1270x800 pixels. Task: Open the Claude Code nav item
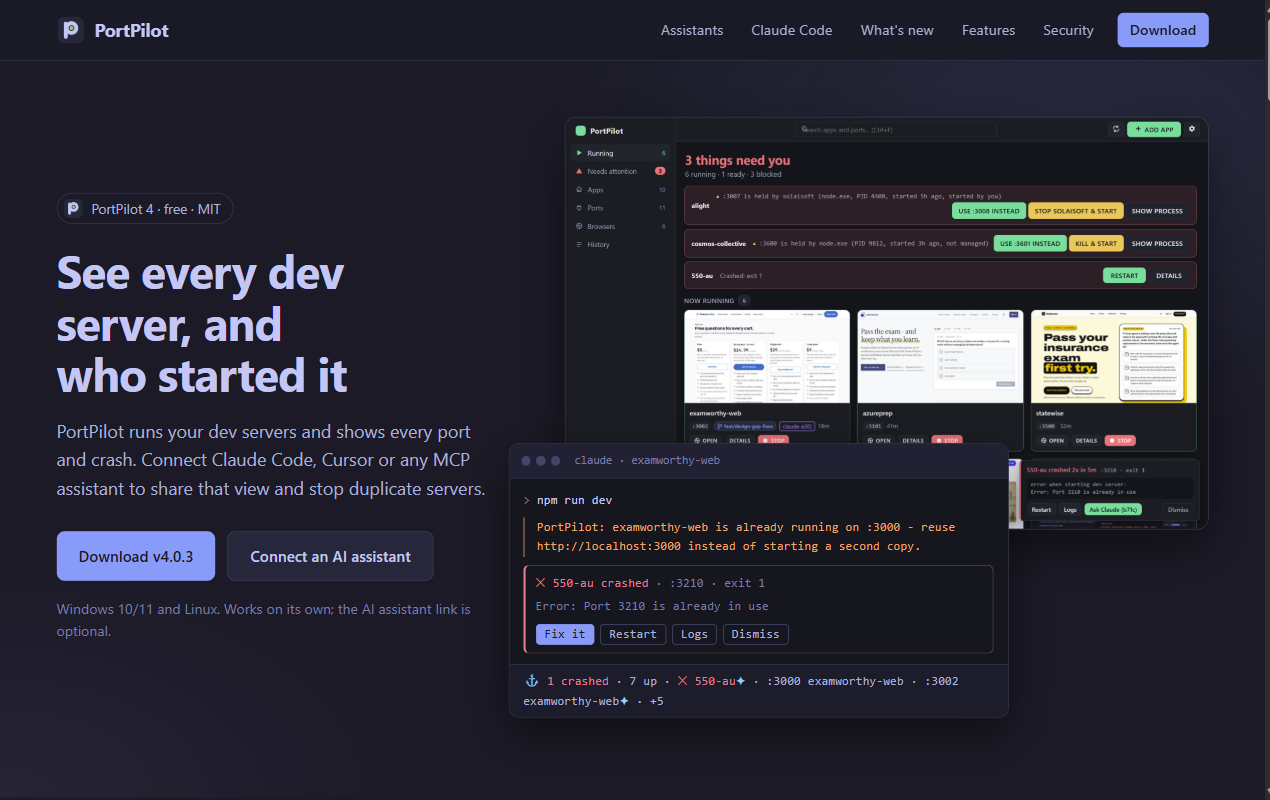(792, 30)
